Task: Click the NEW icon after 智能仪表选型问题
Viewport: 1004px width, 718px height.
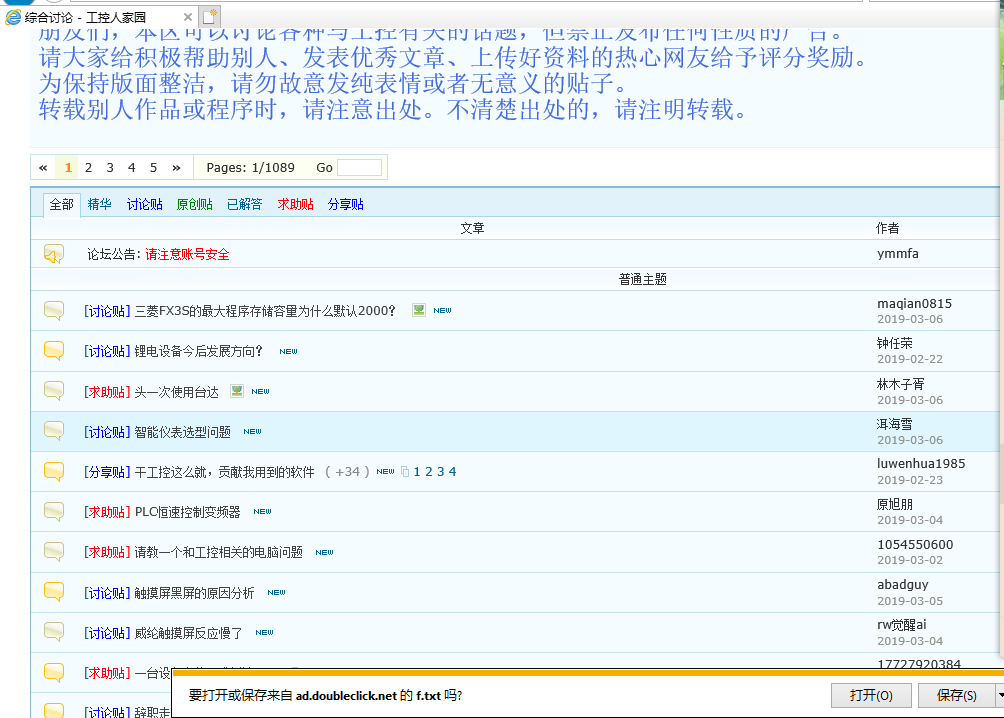Action: point(252,432)
